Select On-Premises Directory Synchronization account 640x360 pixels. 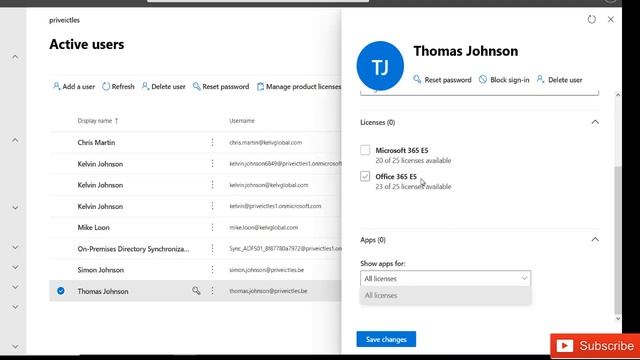click(x=133, y=249)
